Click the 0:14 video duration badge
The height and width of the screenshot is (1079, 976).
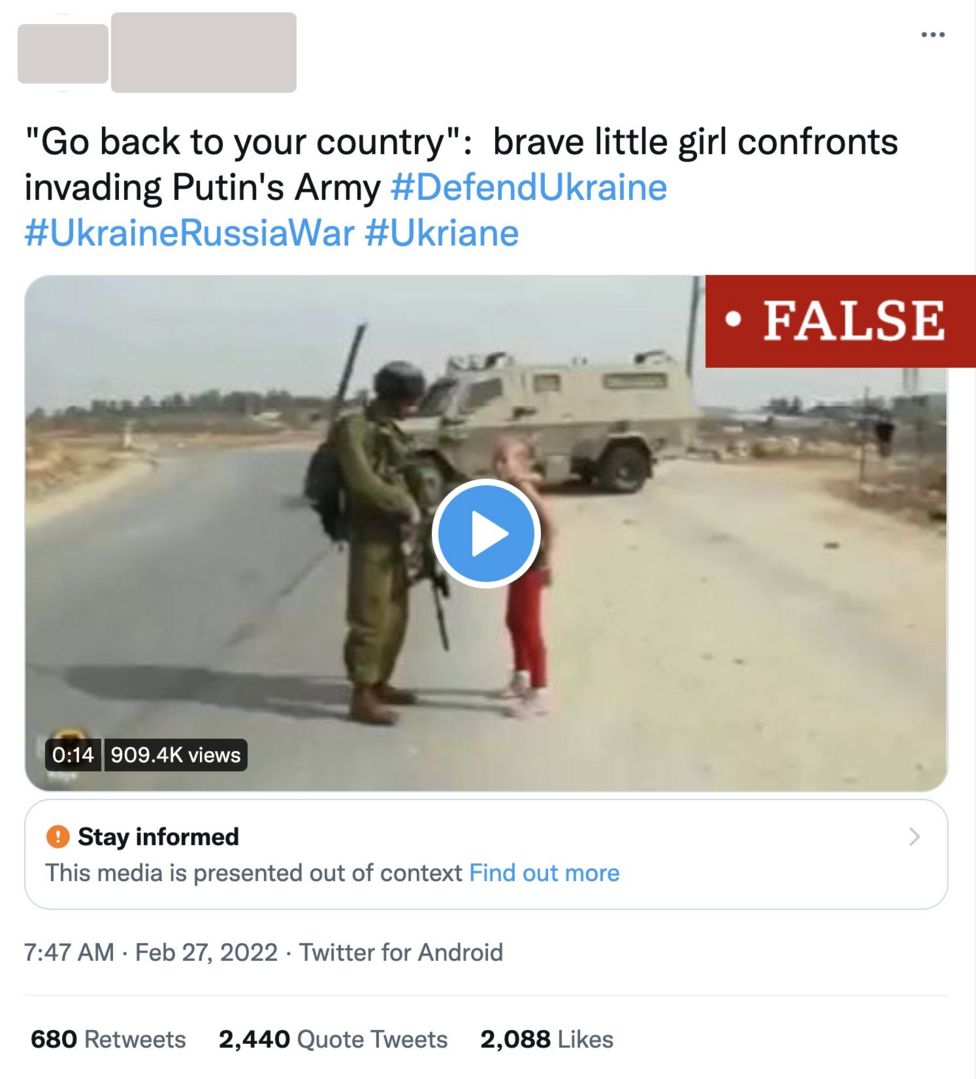72,755
